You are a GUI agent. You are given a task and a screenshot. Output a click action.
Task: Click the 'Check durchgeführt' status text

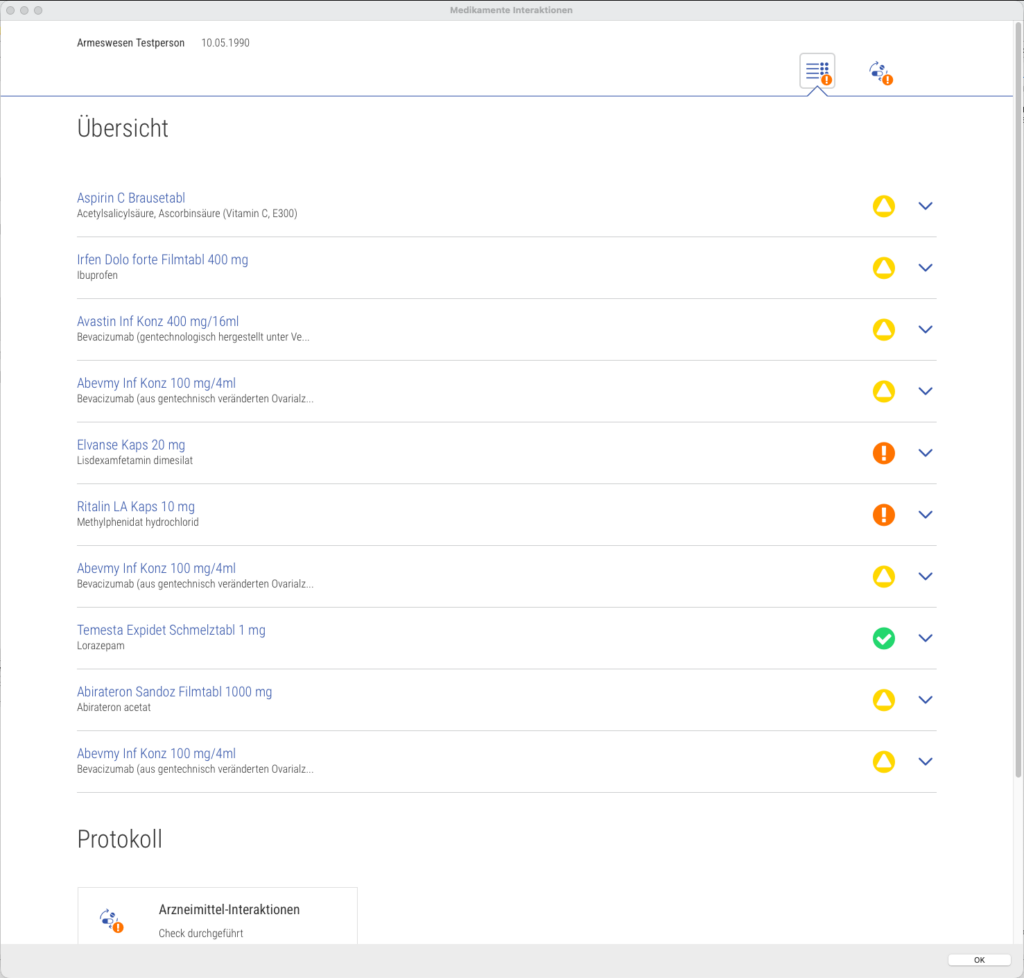pyautogui.click(x=200, y=934)
